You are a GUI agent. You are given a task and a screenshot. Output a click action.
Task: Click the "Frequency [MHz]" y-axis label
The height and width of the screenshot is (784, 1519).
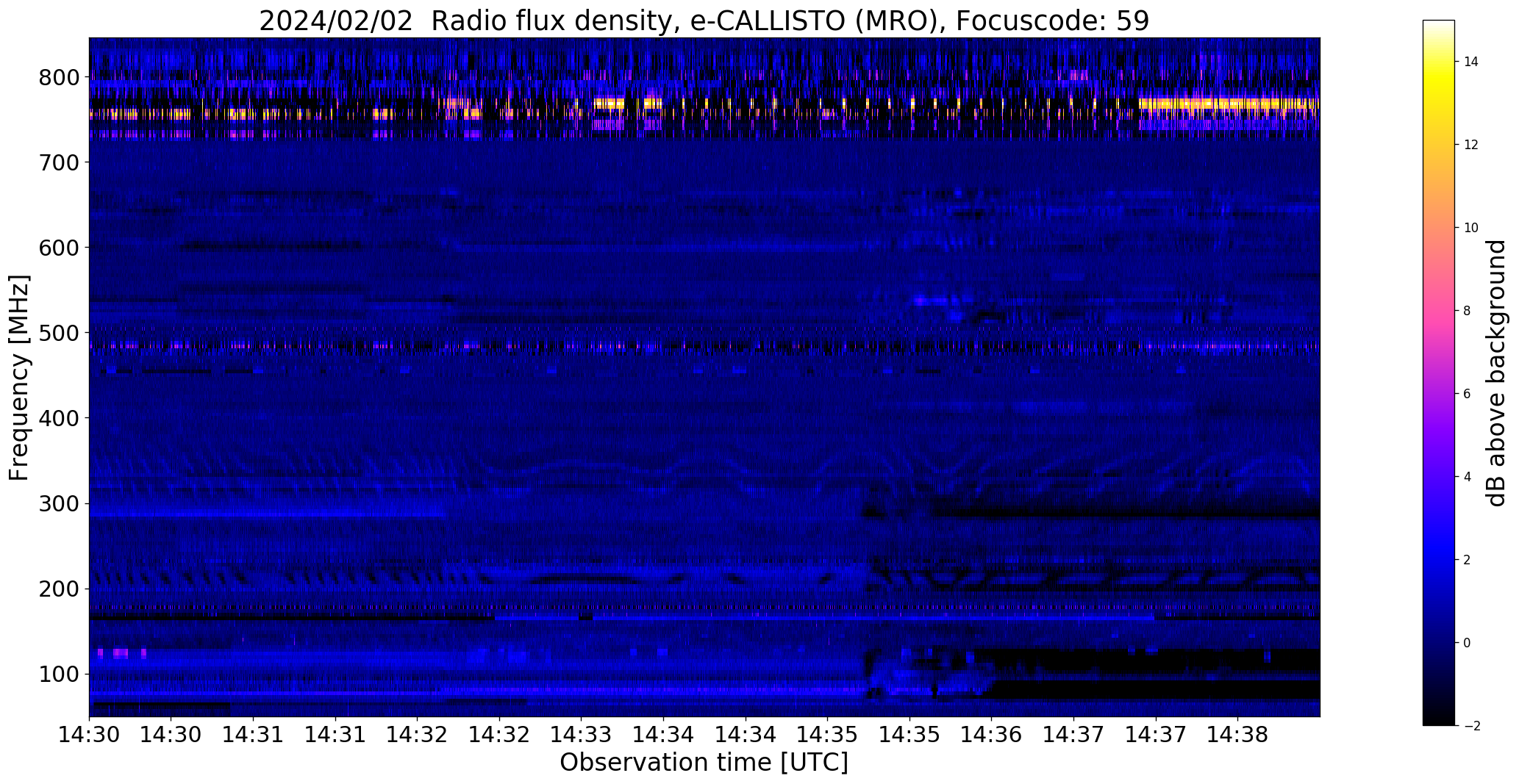(x=19, y=378)
